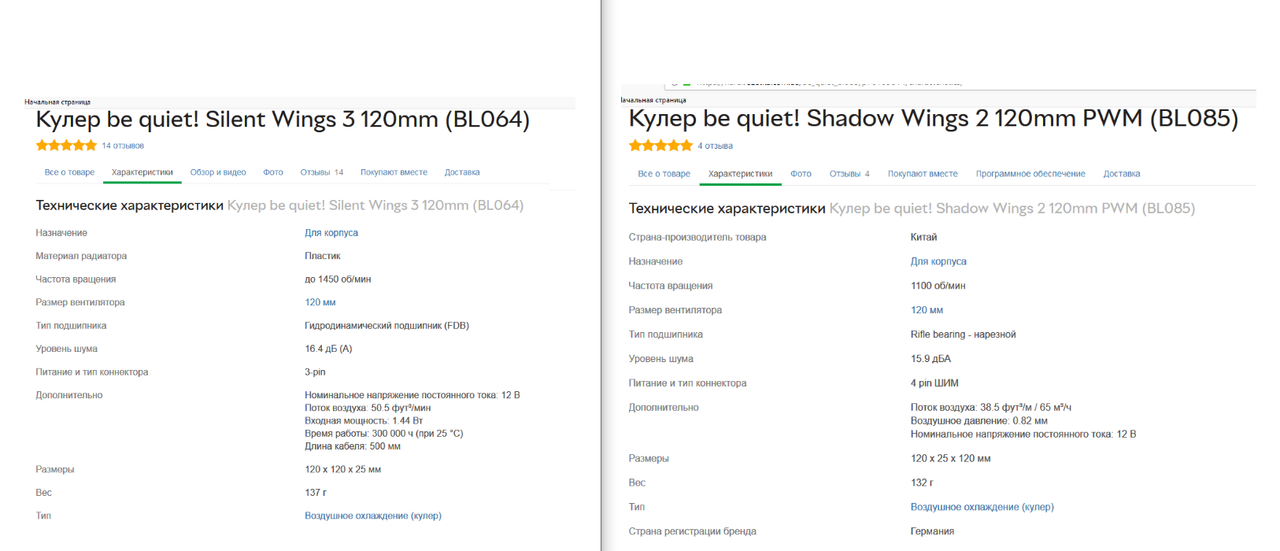The image size is (1280, 551).
Task: Click noise level value '15.9 дБА'
Action: pos(931,359)
